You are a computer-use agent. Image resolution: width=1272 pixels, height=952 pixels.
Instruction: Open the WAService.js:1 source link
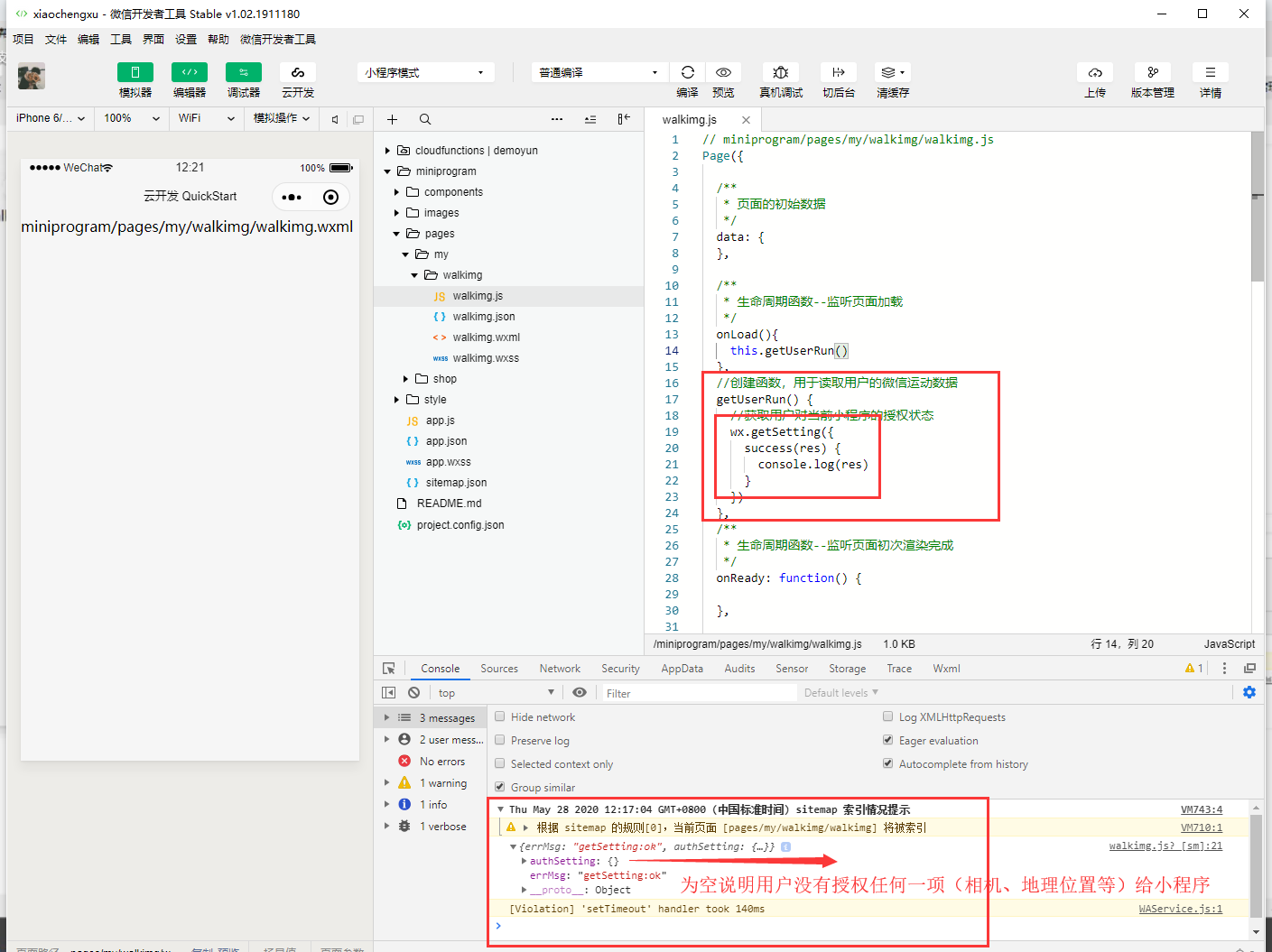point(1181,909)
